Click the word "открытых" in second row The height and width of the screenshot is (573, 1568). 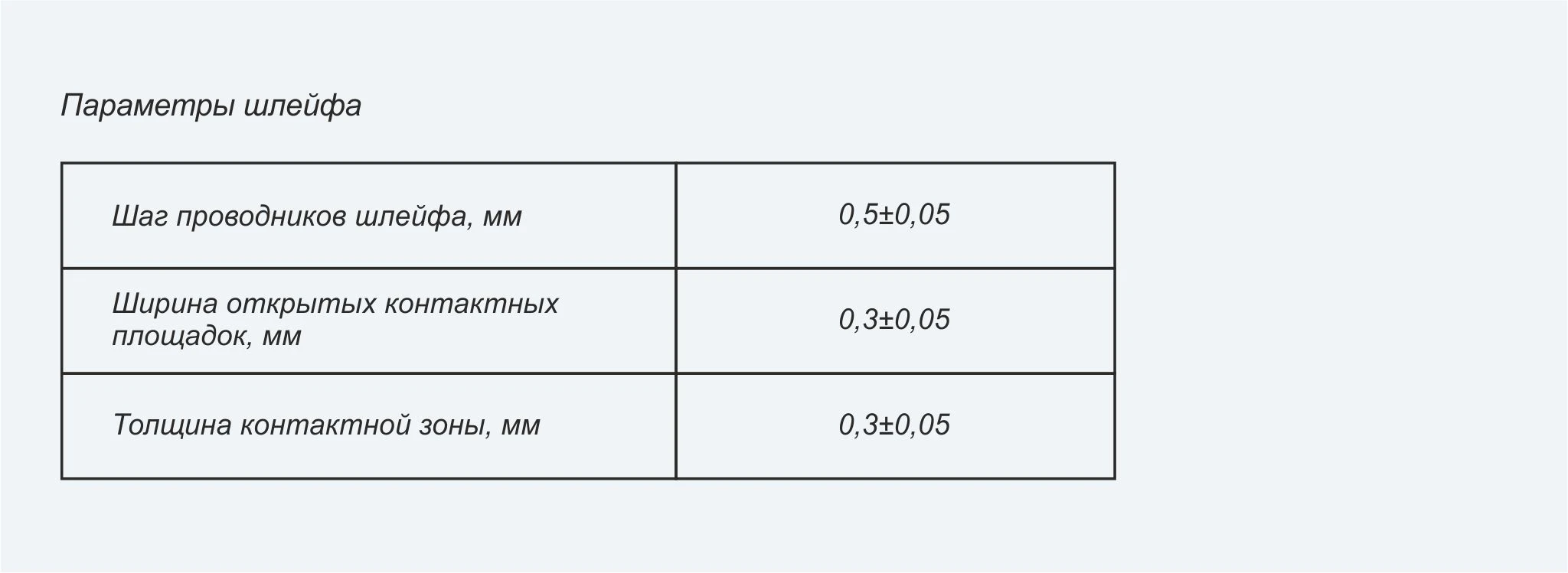(300, 304)
